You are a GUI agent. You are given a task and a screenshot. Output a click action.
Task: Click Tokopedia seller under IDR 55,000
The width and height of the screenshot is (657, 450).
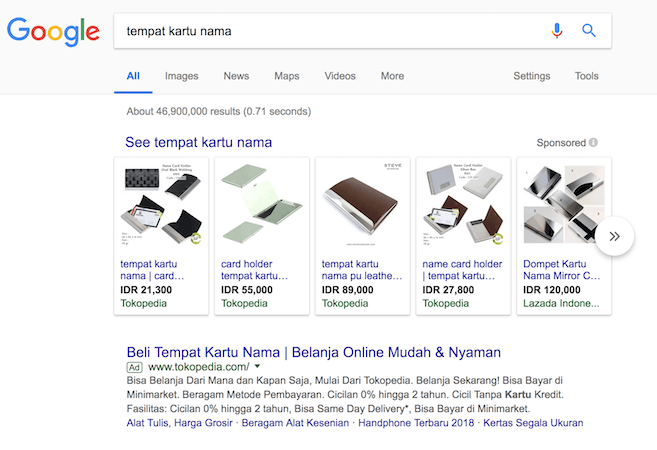coord(244,303)
